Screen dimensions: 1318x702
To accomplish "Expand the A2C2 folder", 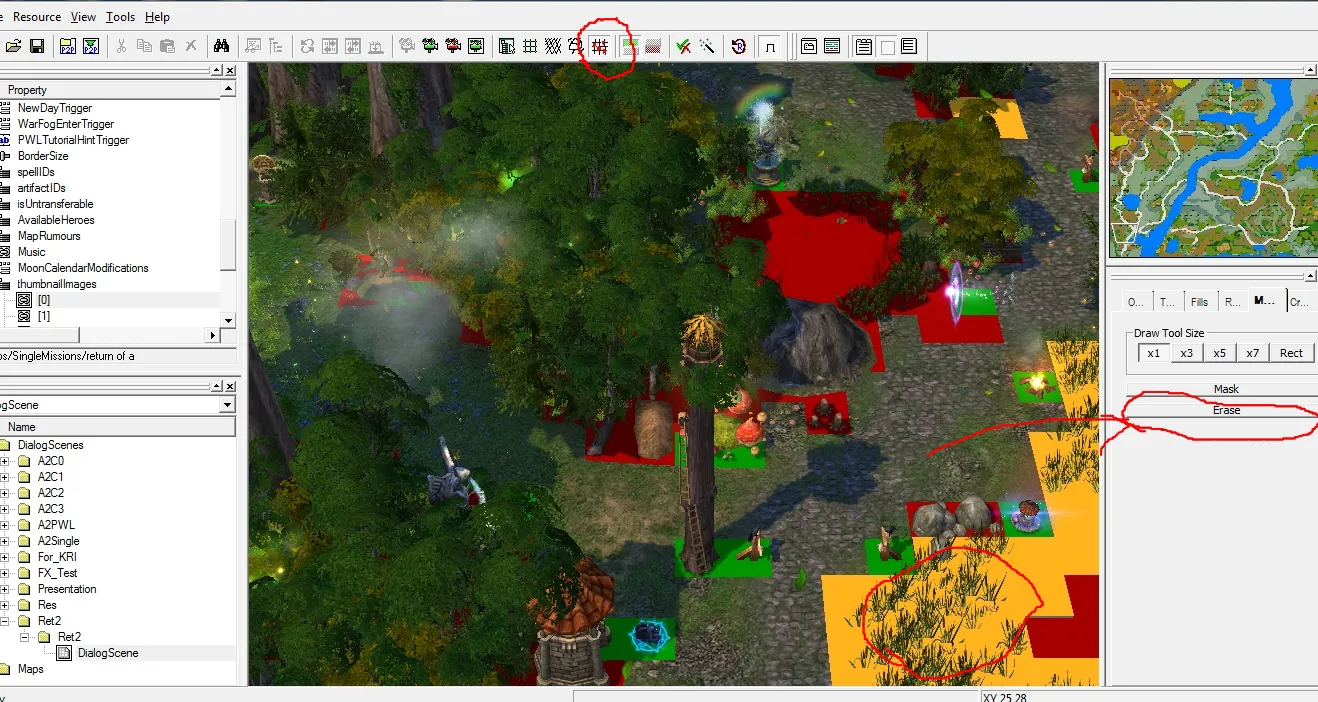I will point(5,493).
